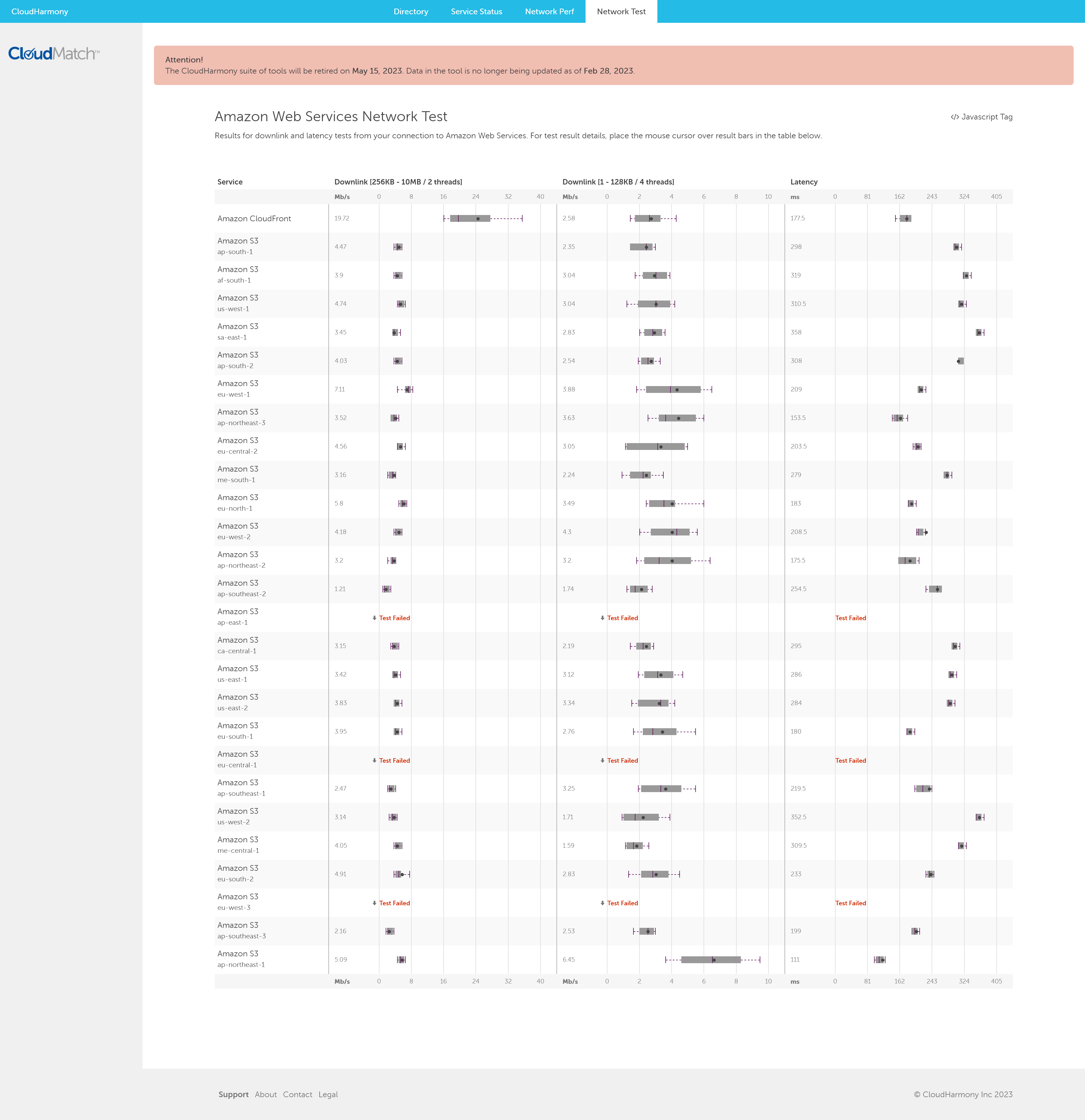Open the Directory tab
This screenshot has width=1085, height=1120.
point(411,11)
